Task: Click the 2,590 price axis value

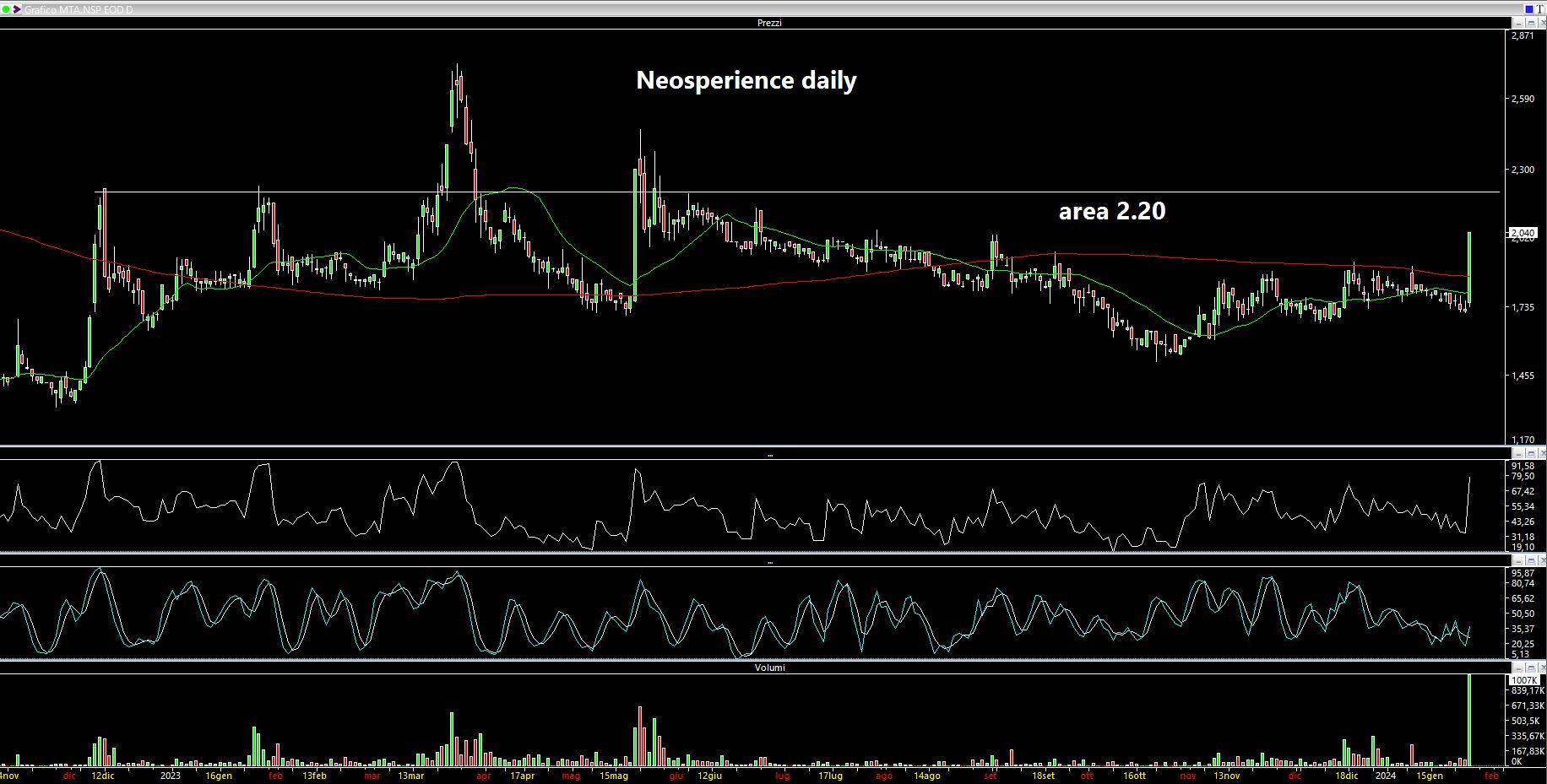Action: [1523, 99]
